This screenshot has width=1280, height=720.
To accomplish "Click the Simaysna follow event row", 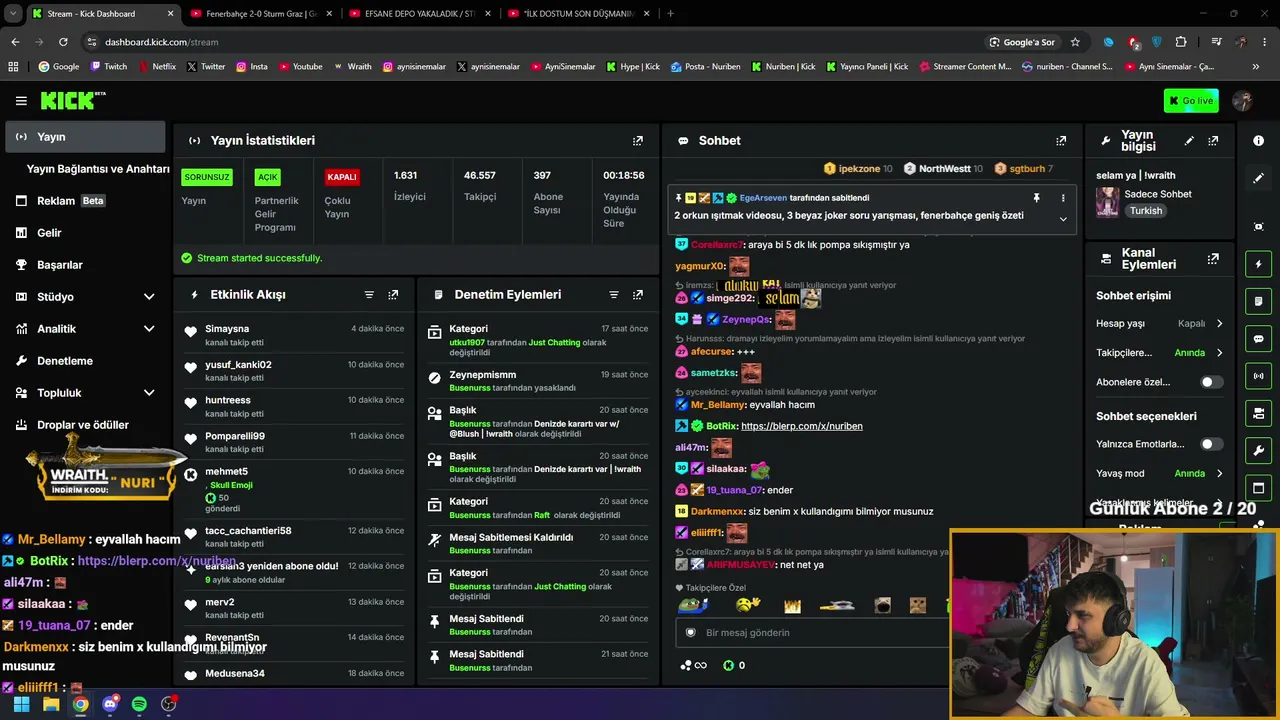I will [x=295, y=335].
